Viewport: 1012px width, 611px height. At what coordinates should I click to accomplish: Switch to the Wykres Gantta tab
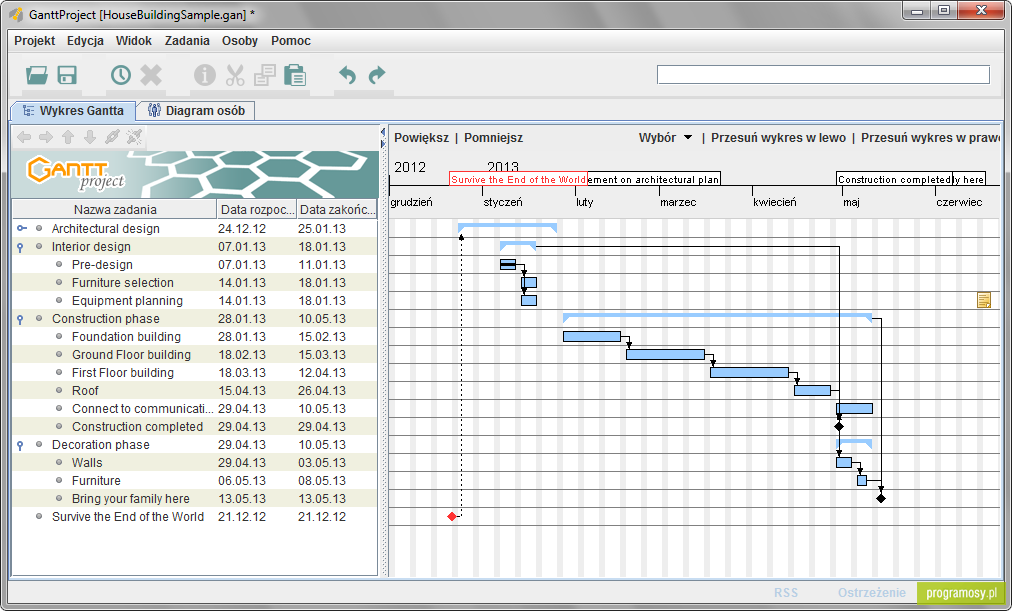pyautogui.click(x=73, y=111)
